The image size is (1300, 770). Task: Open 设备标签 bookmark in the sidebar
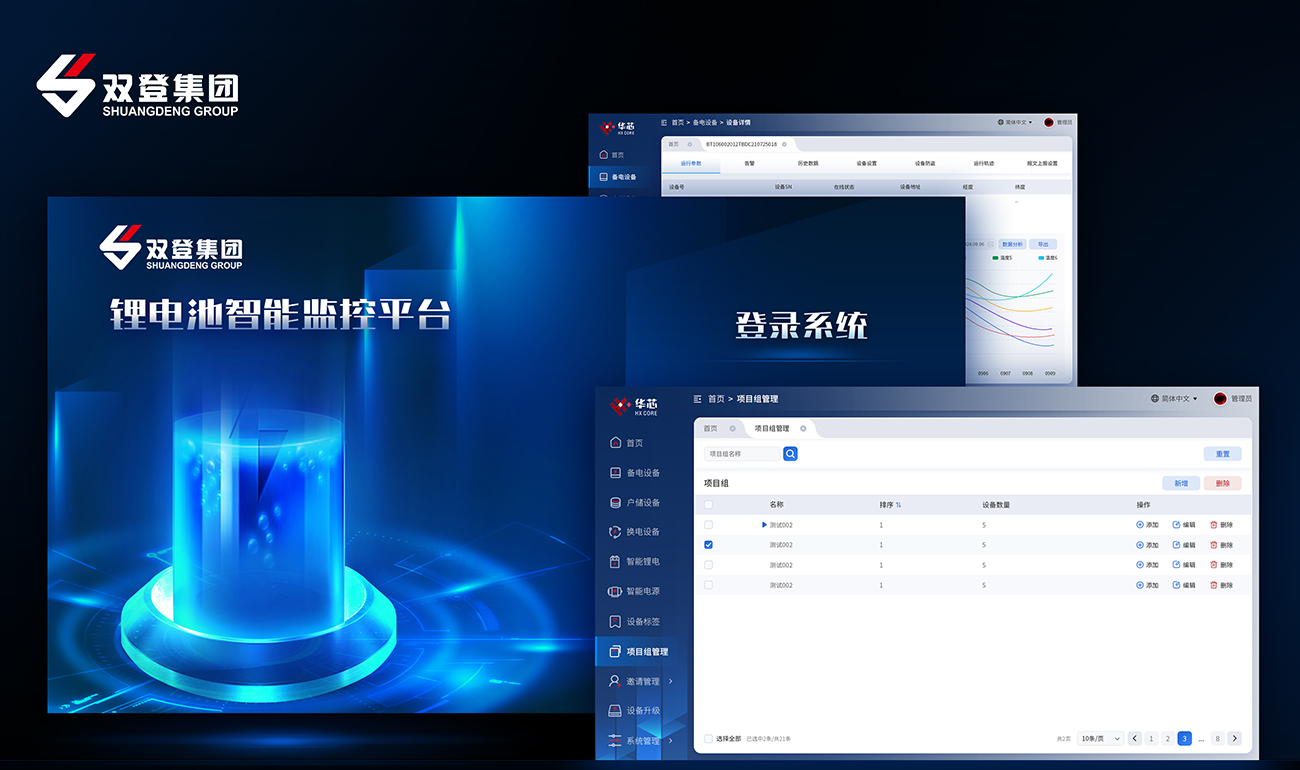tap(642, 622)
